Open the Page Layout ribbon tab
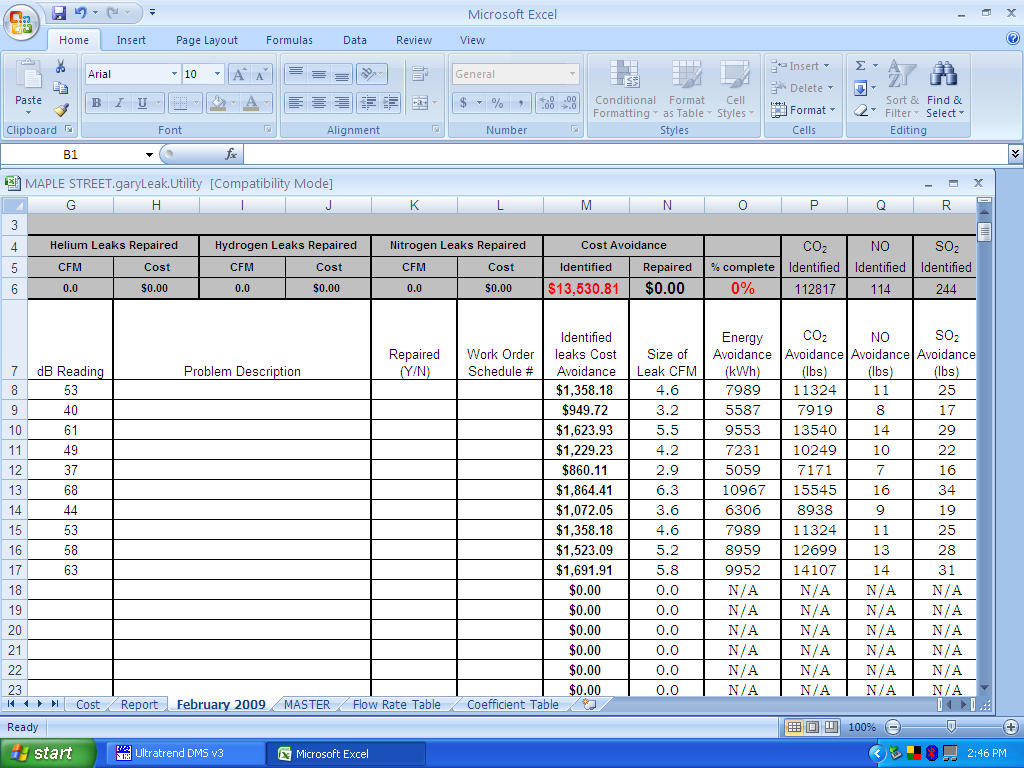 [x=206, y=40]
